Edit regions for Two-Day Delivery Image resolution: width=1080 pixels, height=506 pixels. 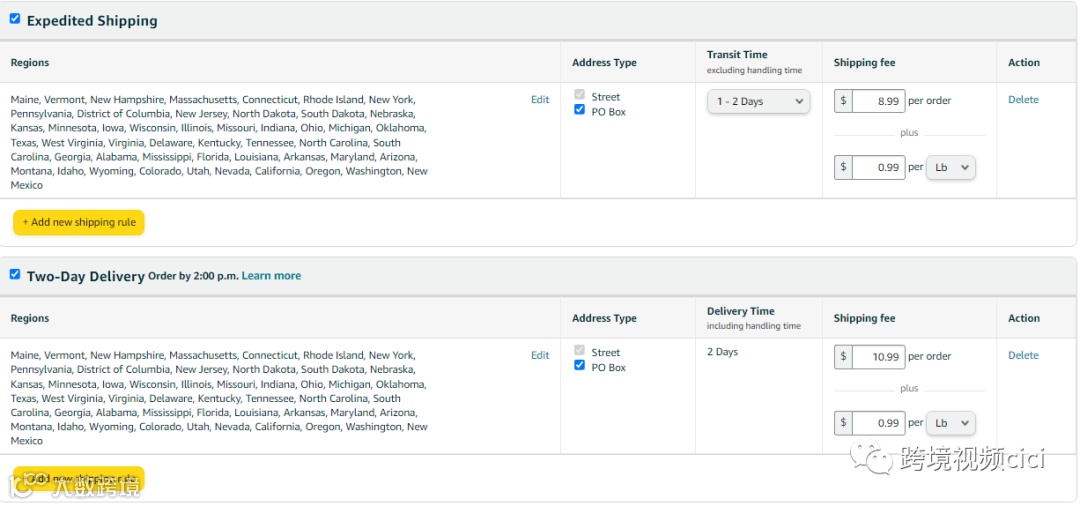pyautogui.click(x=540, y=355)
